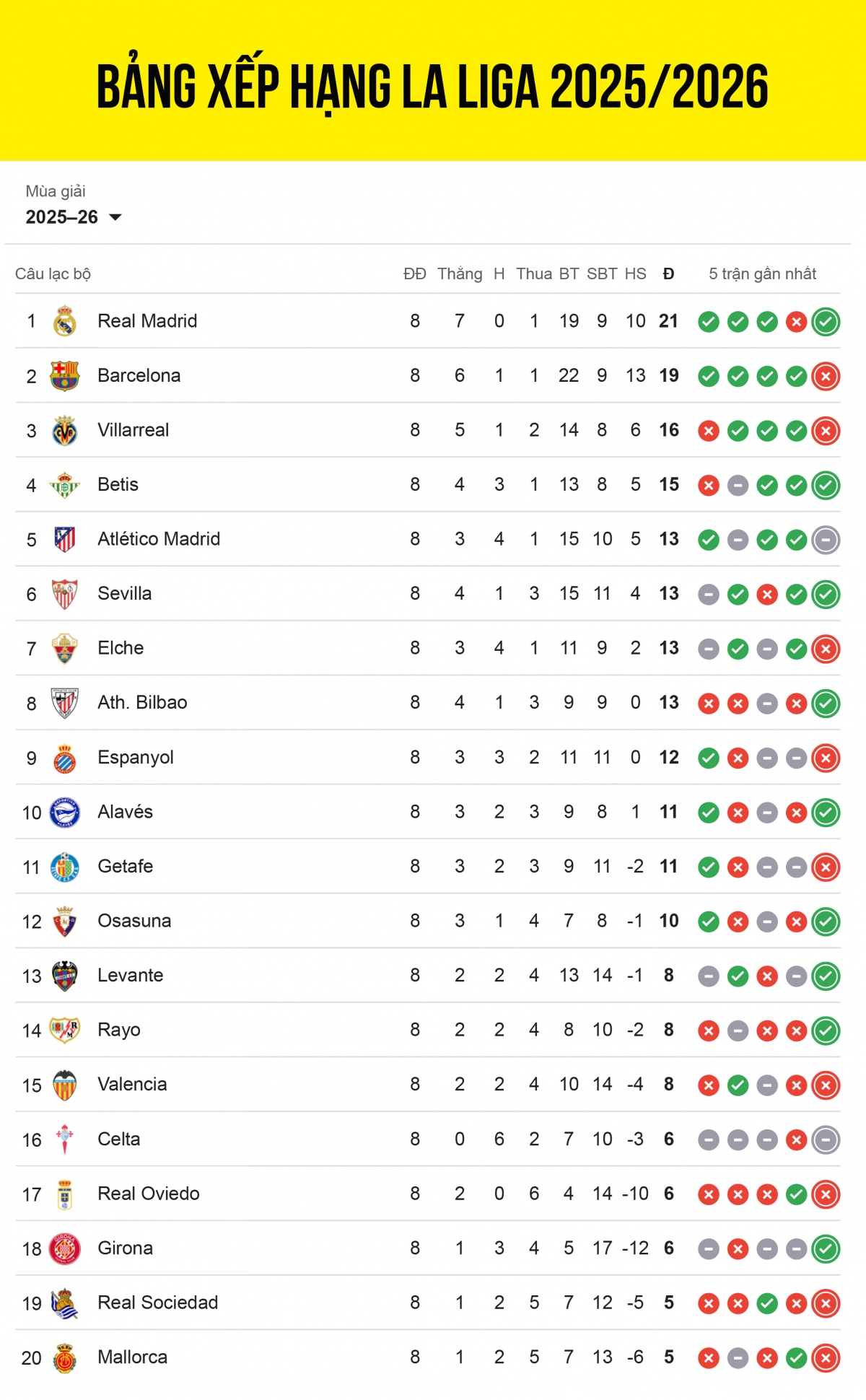
Task: Click the Valencia club crest
Action: point(65,1085)
